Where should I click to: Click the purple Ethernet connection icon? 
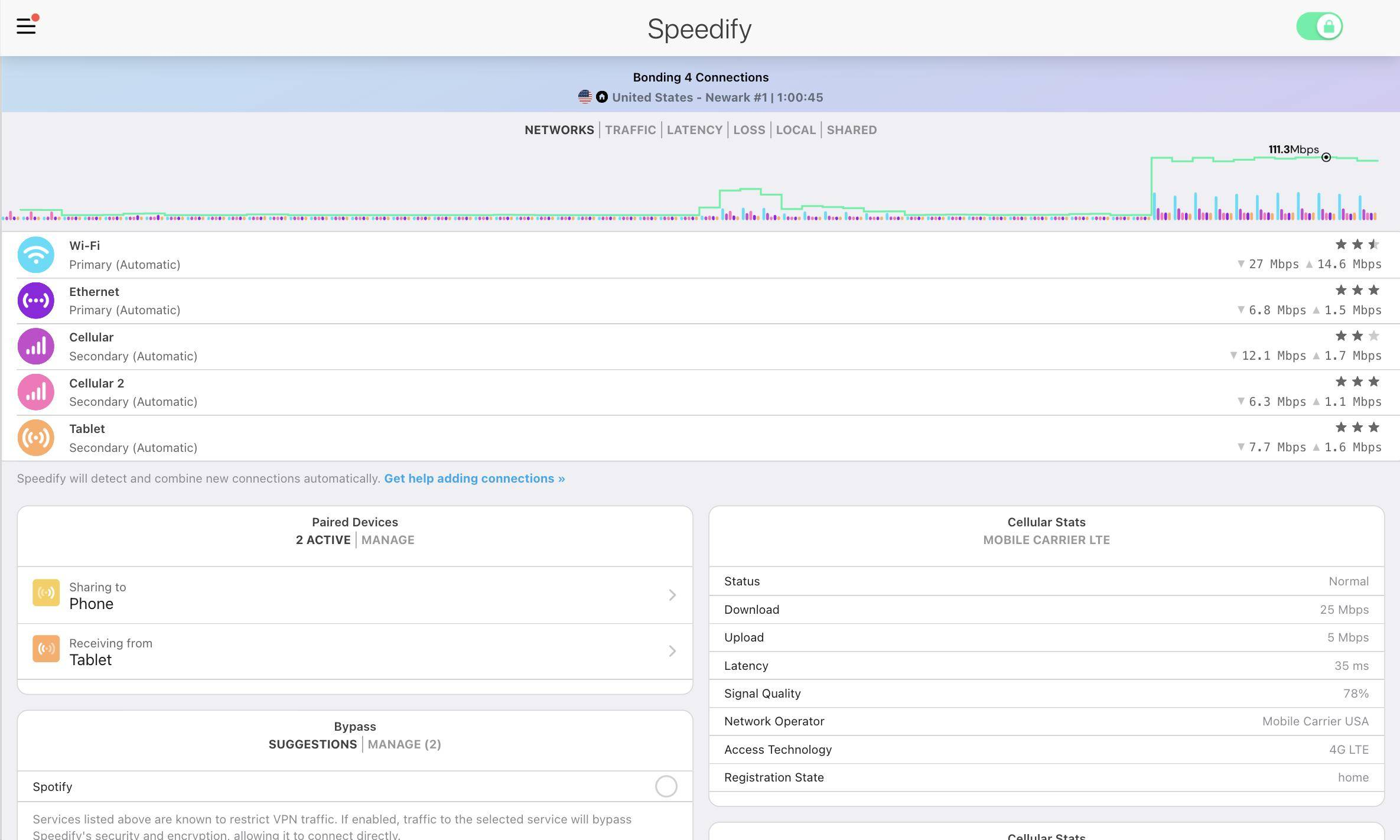[36, 301]
